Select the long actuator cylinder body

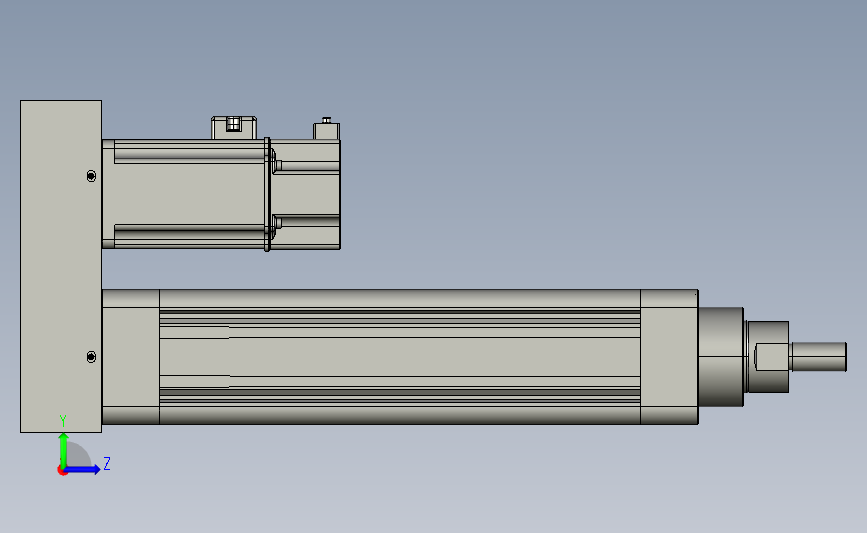tap(400, 357)
